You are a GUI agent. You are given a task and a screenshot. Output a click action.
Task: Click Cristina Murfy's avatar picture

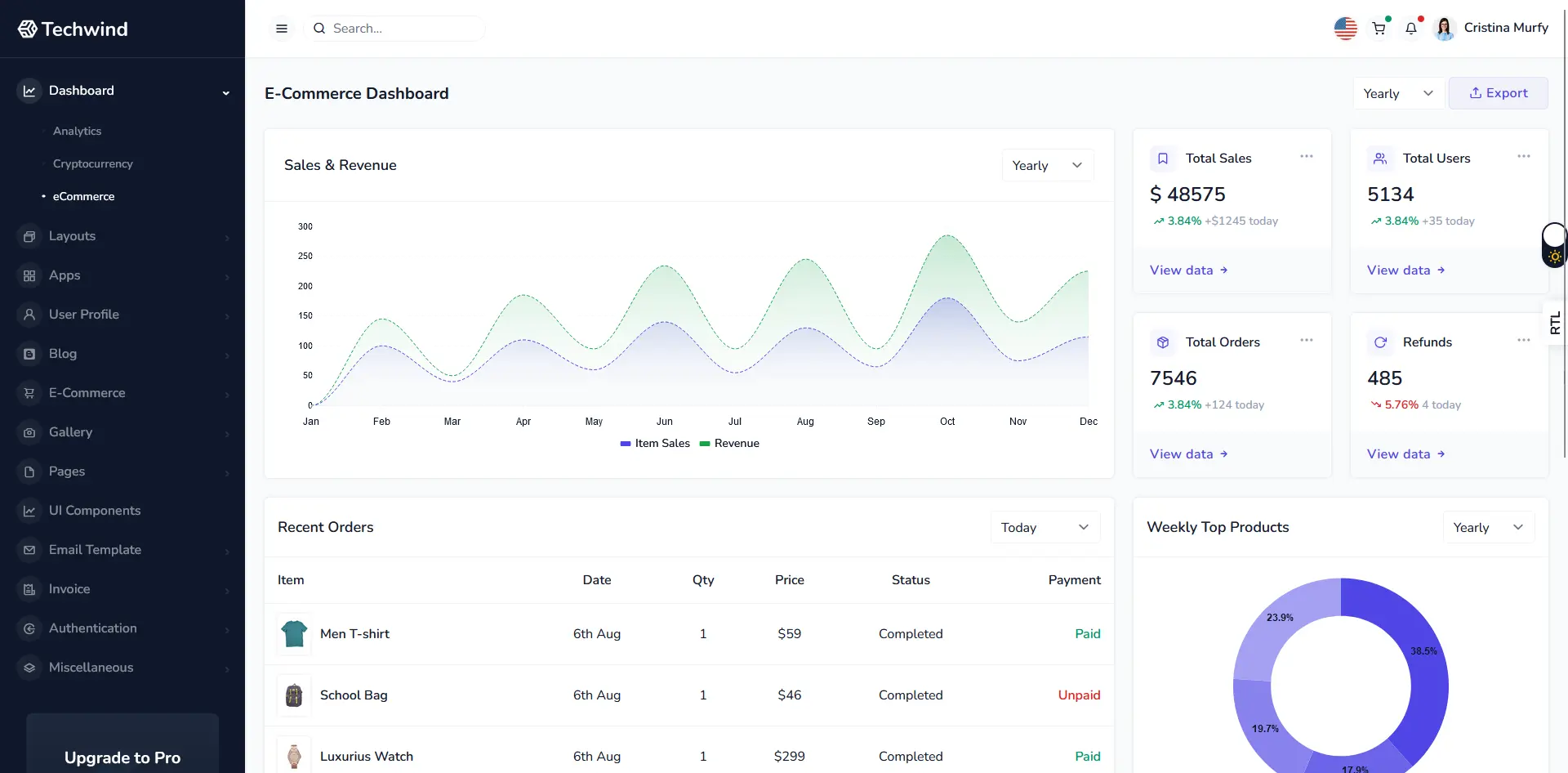point(1445,29)
